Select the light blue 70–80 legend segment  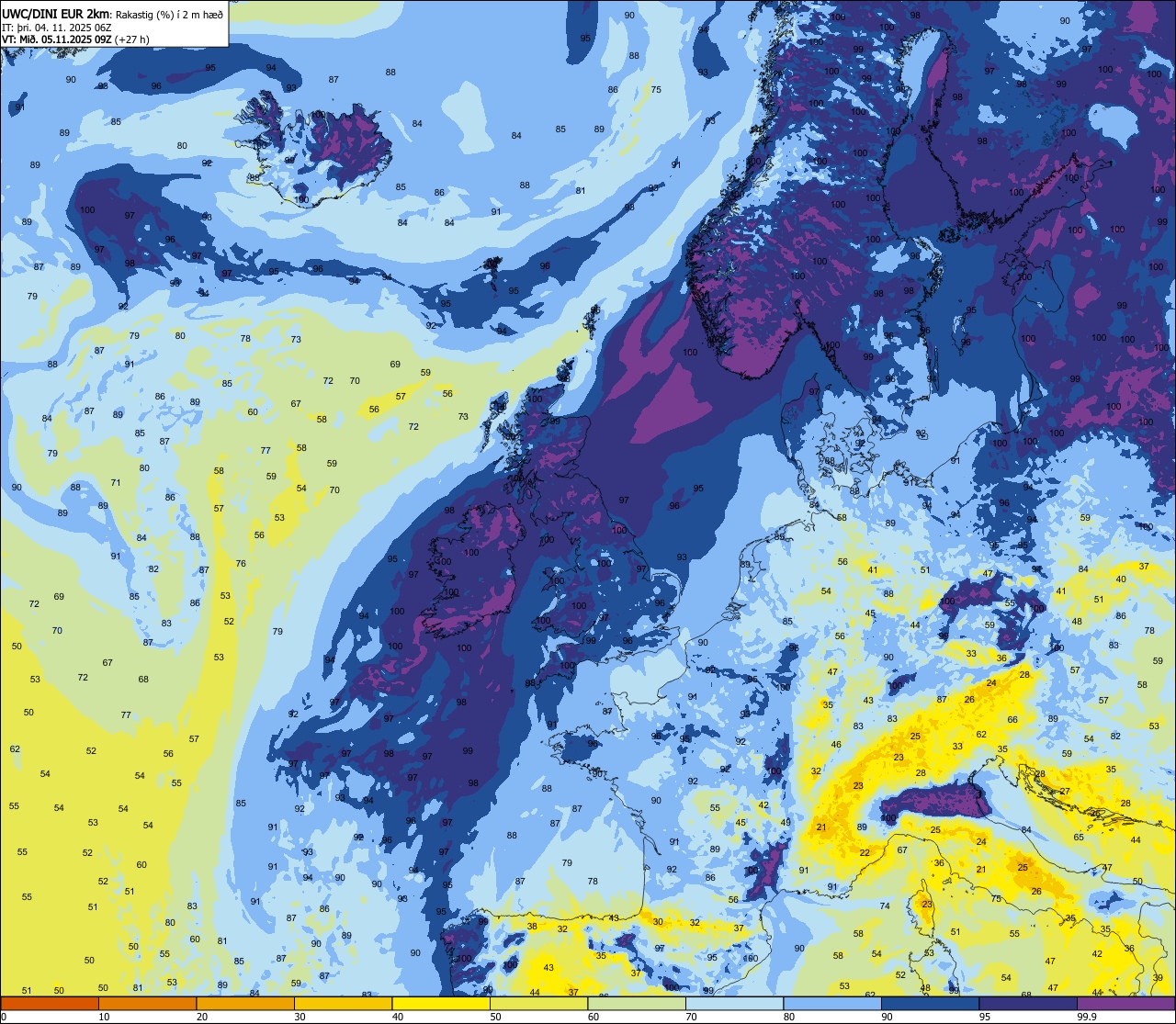(x=734, y=1003)
